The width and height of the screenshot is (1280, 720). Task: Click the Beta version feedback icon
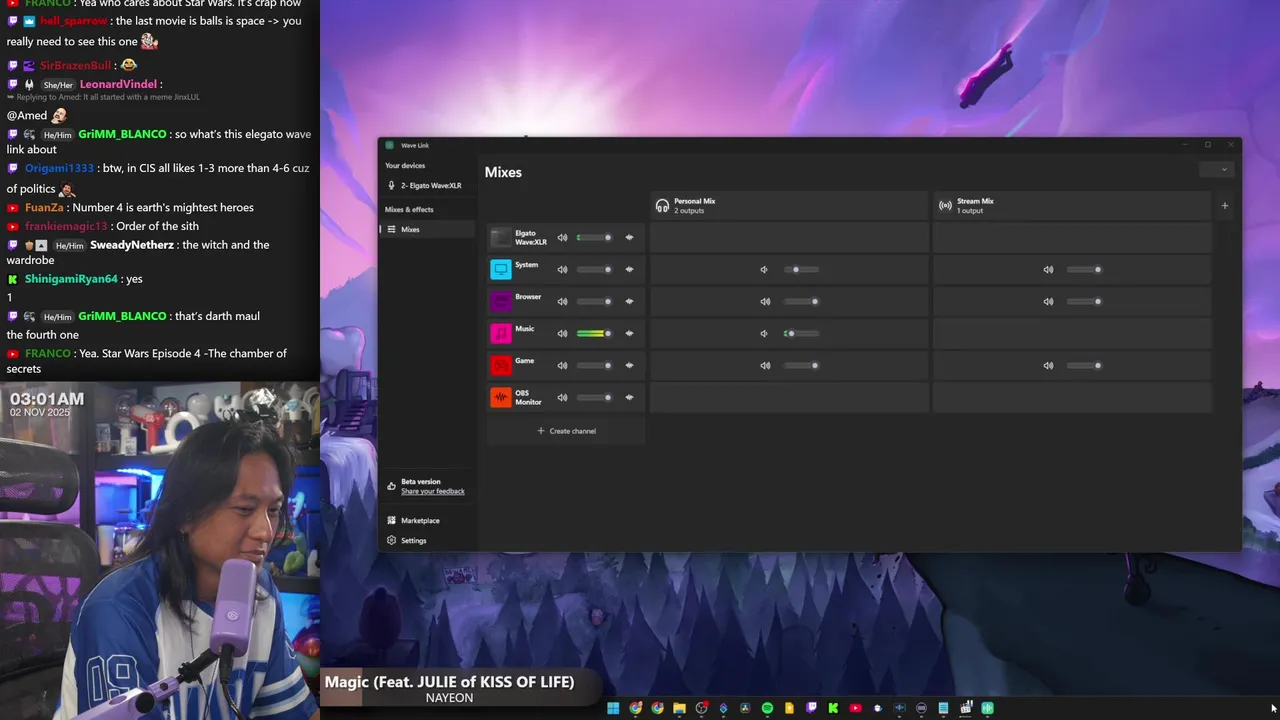(391, 486)
